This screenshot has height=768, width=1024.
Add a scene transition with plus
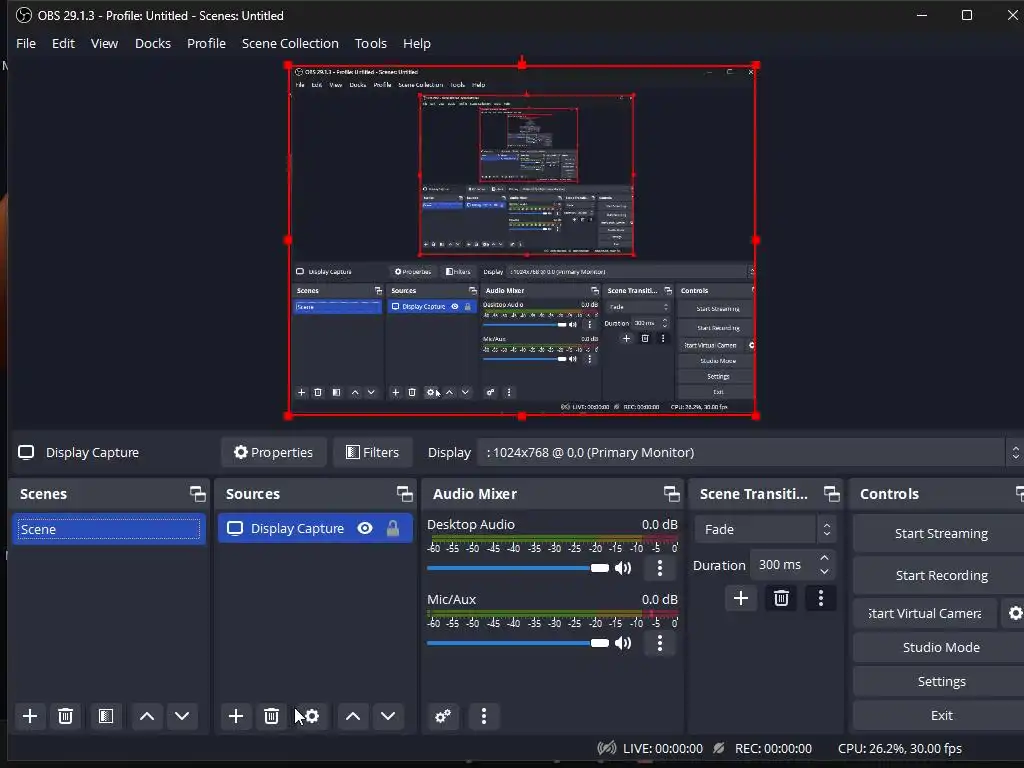(741, 598)
